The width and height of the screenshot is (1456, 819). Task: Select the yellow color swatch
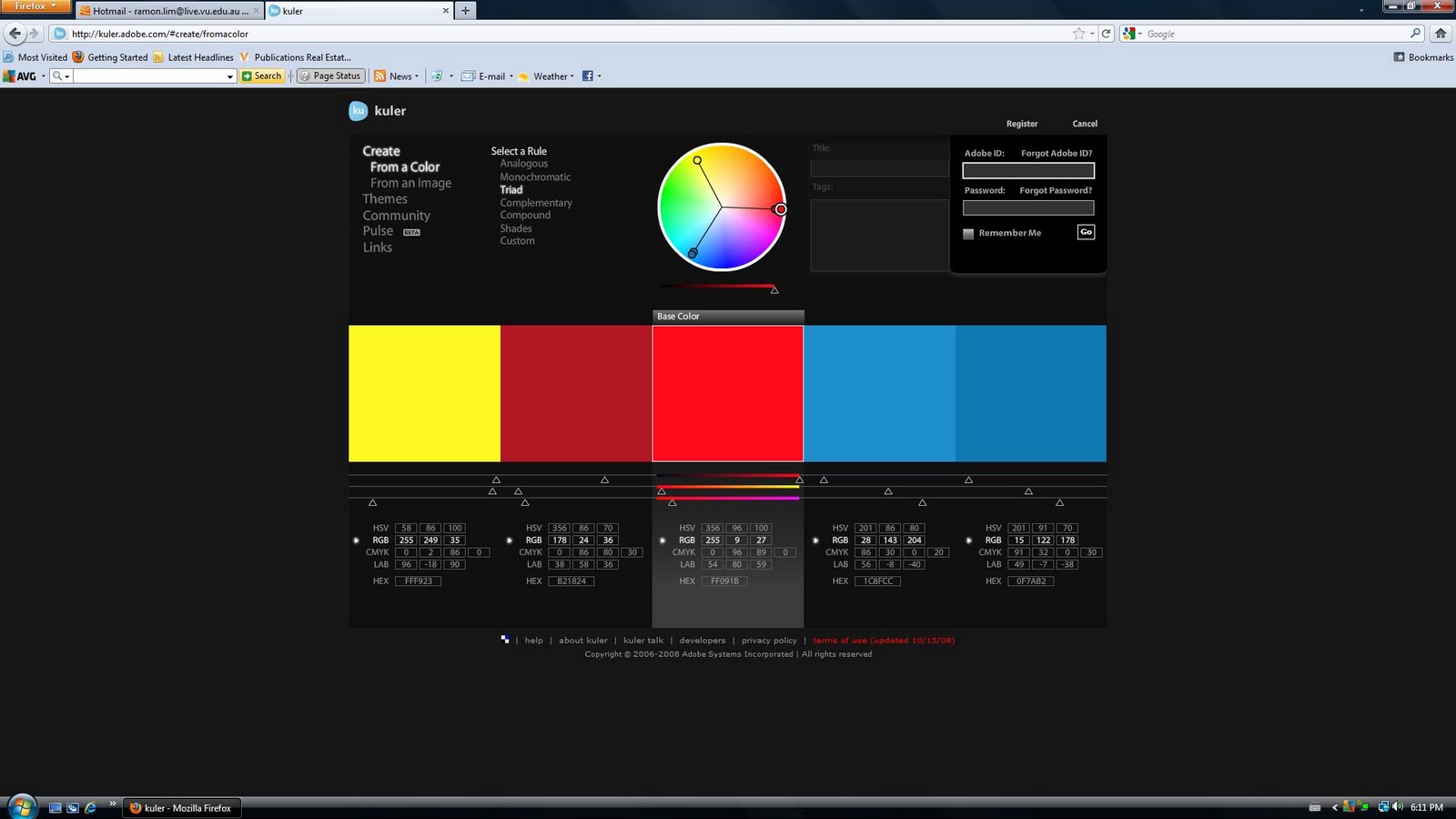pyautogui.click(x=424, y=393)
